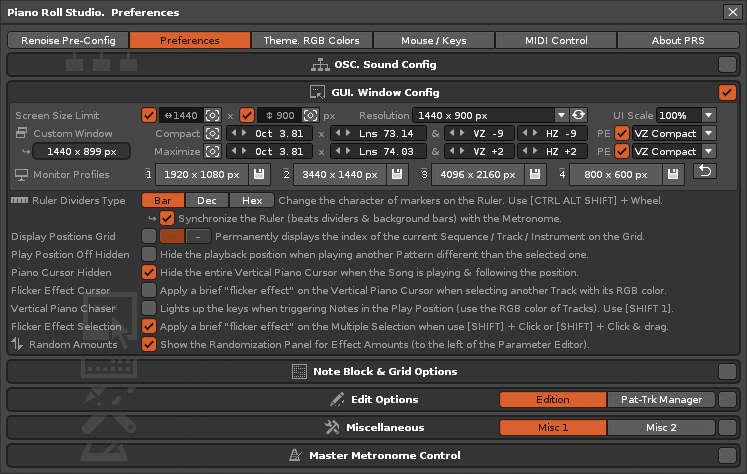Collapse GUI Window Config section

pos(727,92)
